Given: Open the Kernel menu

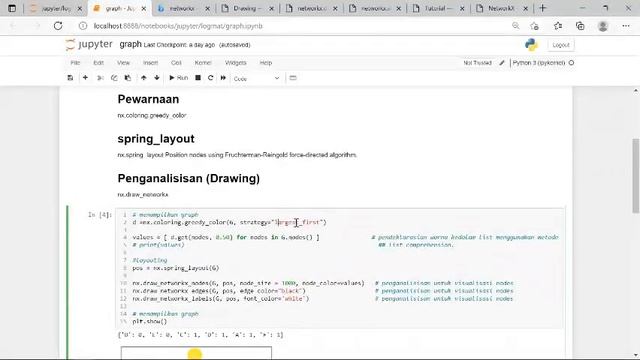Looking at the screenshot, I should 203,63.
